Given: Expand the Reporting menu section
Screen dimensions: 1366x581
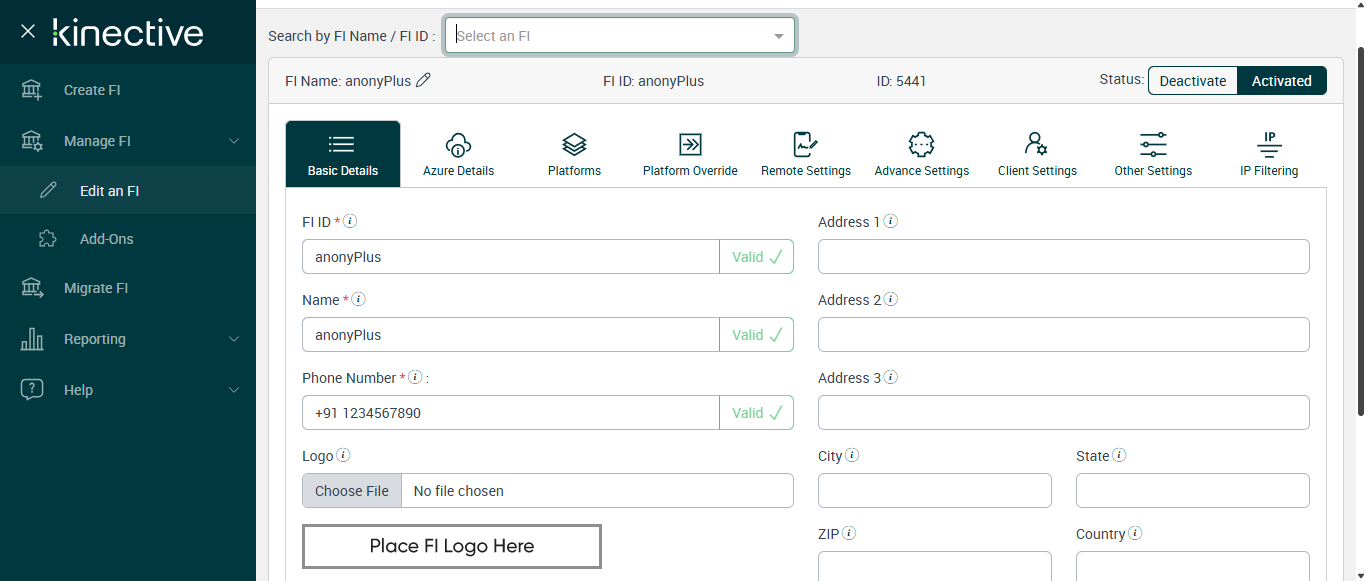Looking at the screenshot, I should (x=234, y=339).
